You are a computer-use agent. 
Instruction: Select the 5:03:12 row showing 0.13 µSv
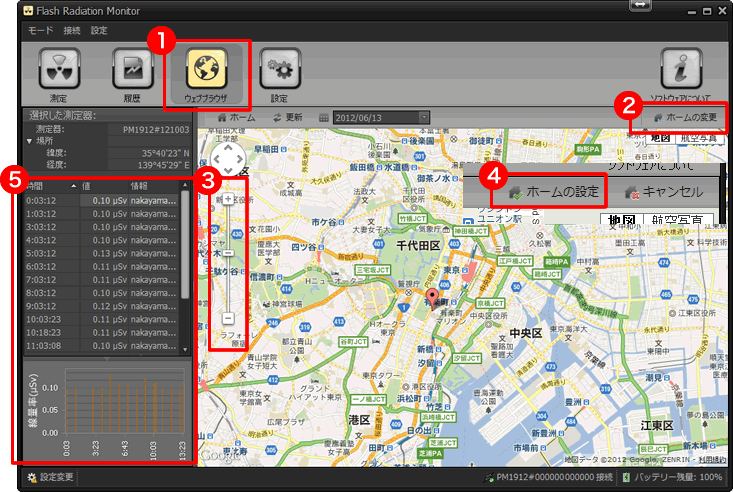pos(102,253)
